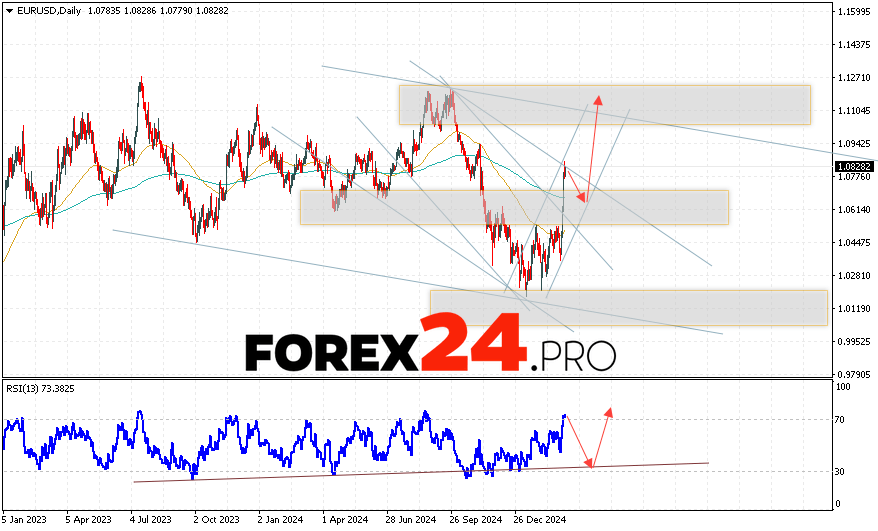Click the 1.12710 price axis label
Image resolution: width=878 pixels, height=531 pixels.
853,78
